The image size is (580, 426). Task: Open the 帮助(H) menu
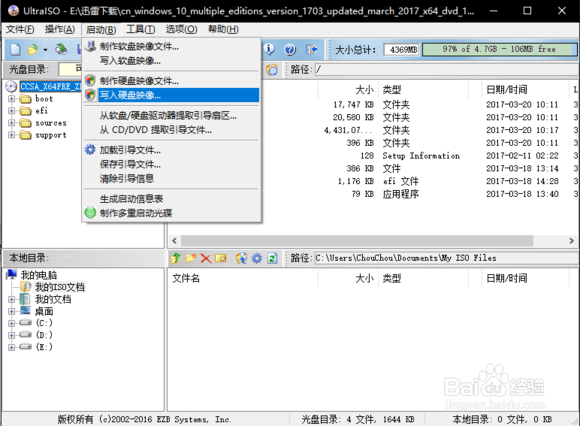pyautogui.click(x=223, y=29)
